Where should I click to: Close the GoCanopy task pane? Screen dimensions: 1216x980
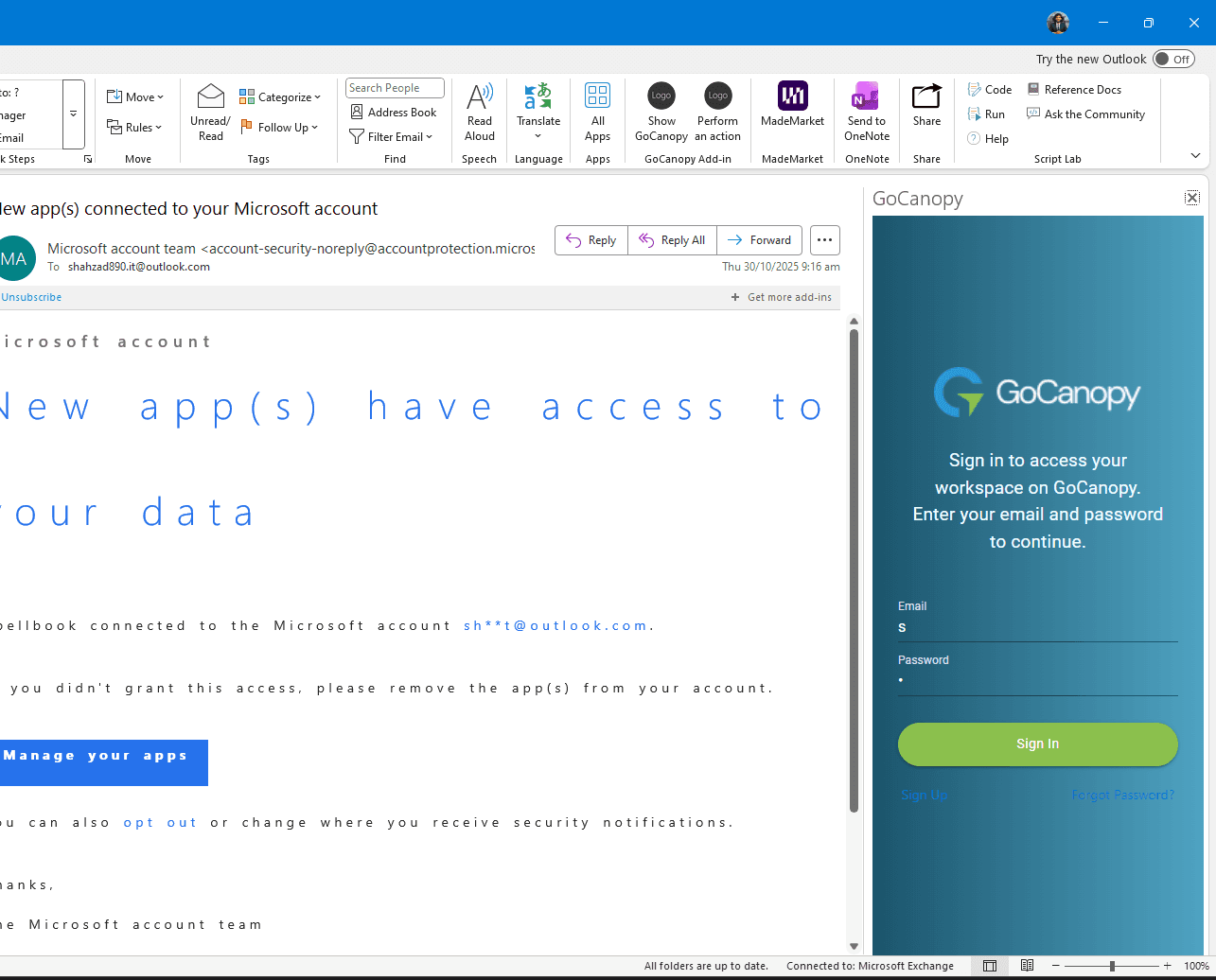(x=1192, y=198)
